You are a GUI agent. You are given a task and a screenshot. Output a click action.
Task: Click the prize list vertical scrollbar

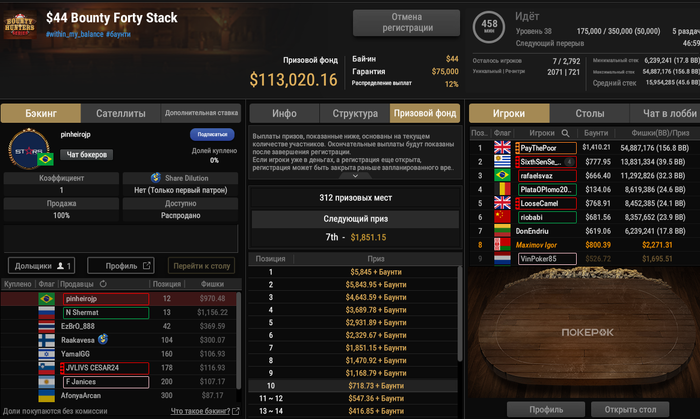(x=460, y=314)
